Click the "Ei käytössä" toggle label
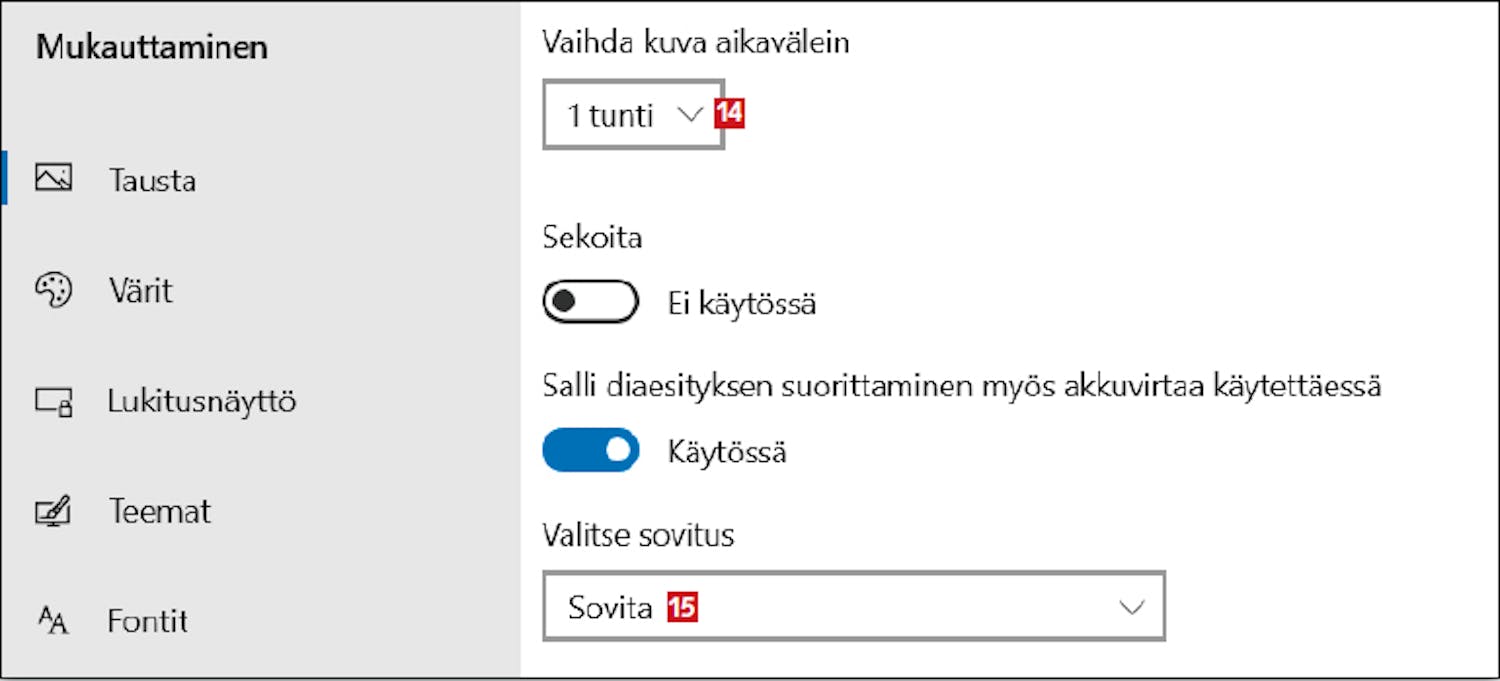Viewport: 1500px width, 681px height. click(741, 303)
